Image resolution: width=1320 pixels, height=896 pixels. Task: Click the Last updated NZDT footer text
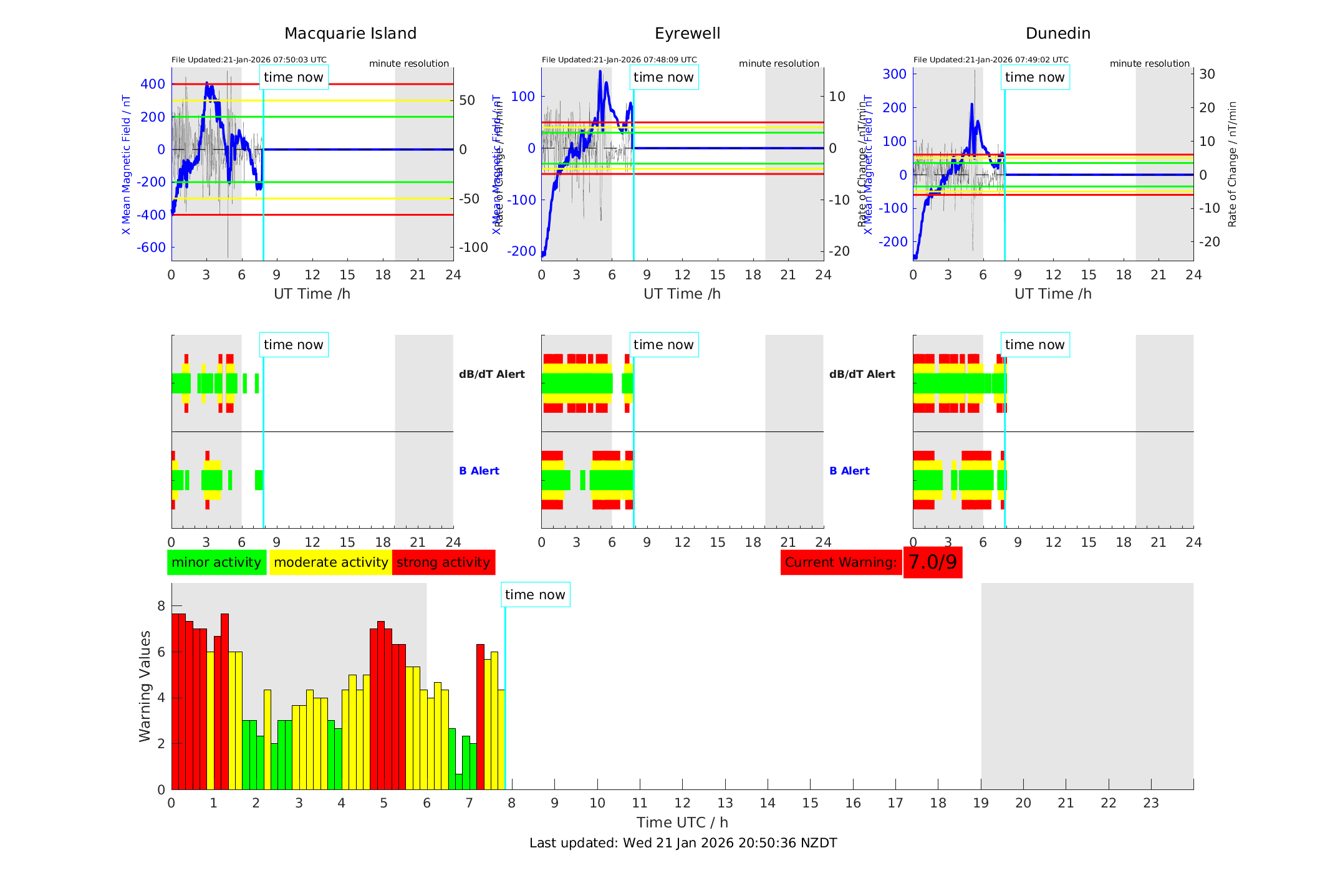[683, 843]
